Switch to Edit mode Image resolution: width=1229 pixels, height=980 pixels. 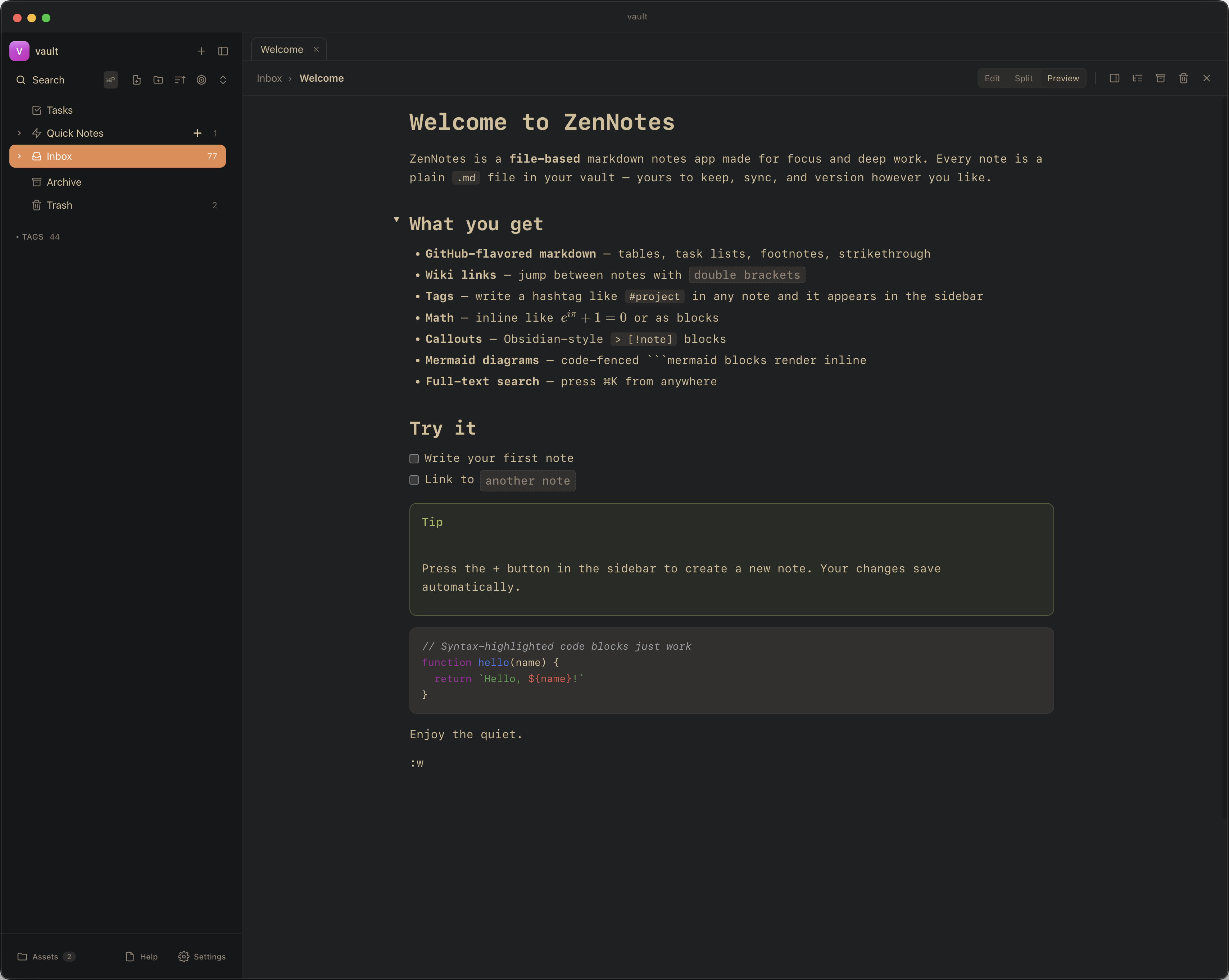click(x=992, y=78)
